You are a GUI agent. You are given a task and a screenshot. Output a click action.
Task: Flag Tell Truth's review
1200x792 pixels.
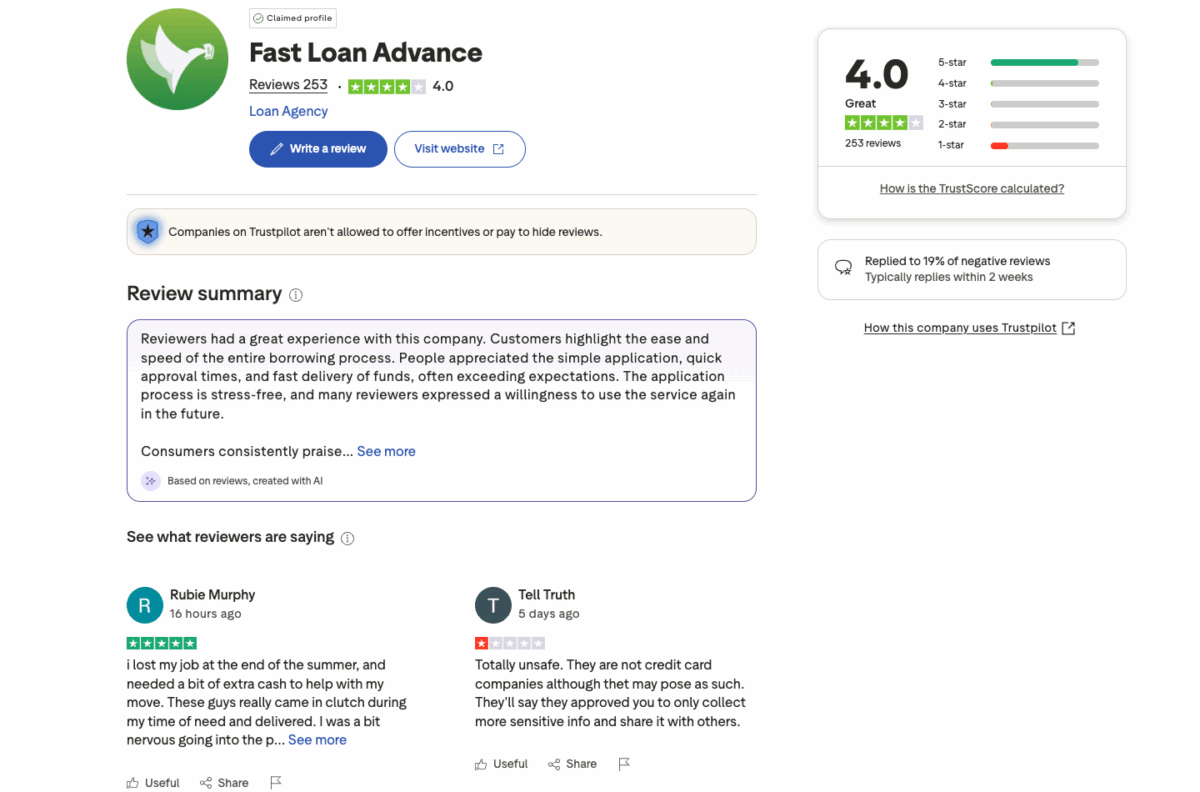pos(624,763)
